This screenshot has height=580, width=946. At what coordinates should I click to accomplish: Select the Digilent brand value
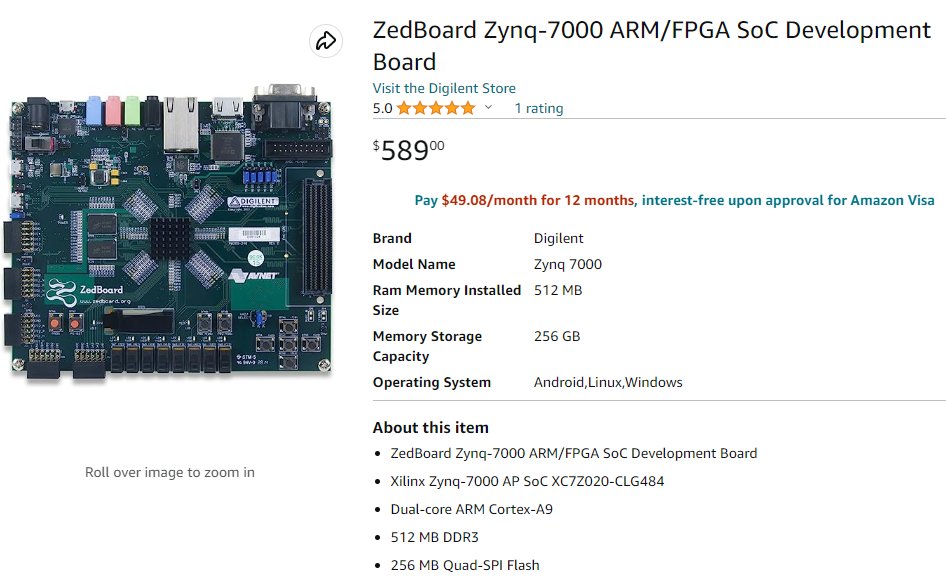coord(558,238)
